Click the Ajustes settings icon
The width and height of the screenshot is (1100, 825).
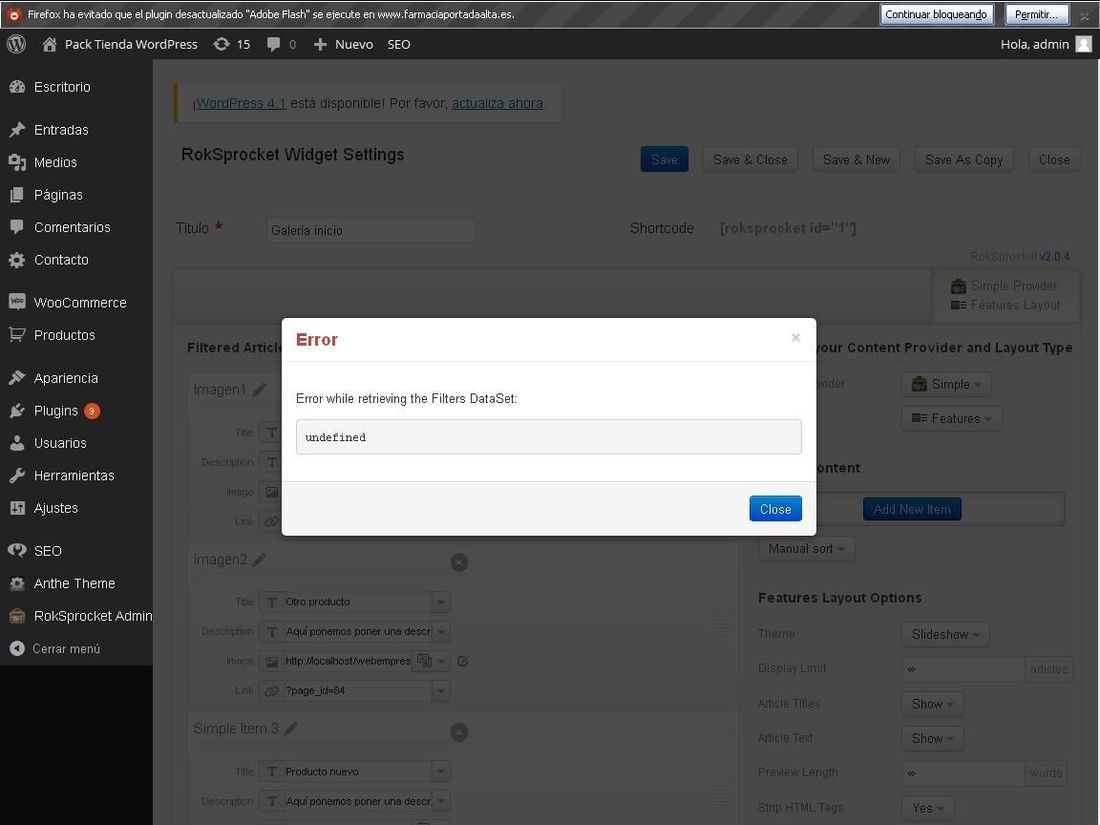pos(17,508)
